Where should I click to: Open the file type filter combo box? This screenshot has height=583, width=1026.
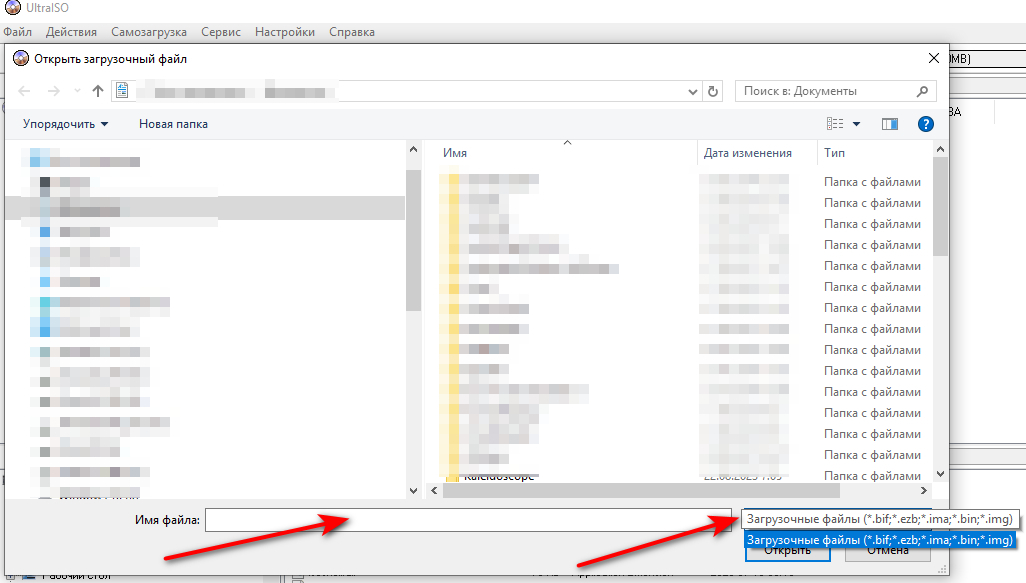(880, 519)
